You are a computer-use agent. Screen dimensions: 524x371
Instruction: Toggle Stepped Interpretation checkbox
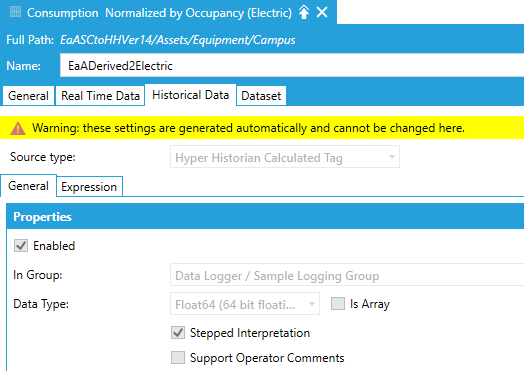click(178, 333)
